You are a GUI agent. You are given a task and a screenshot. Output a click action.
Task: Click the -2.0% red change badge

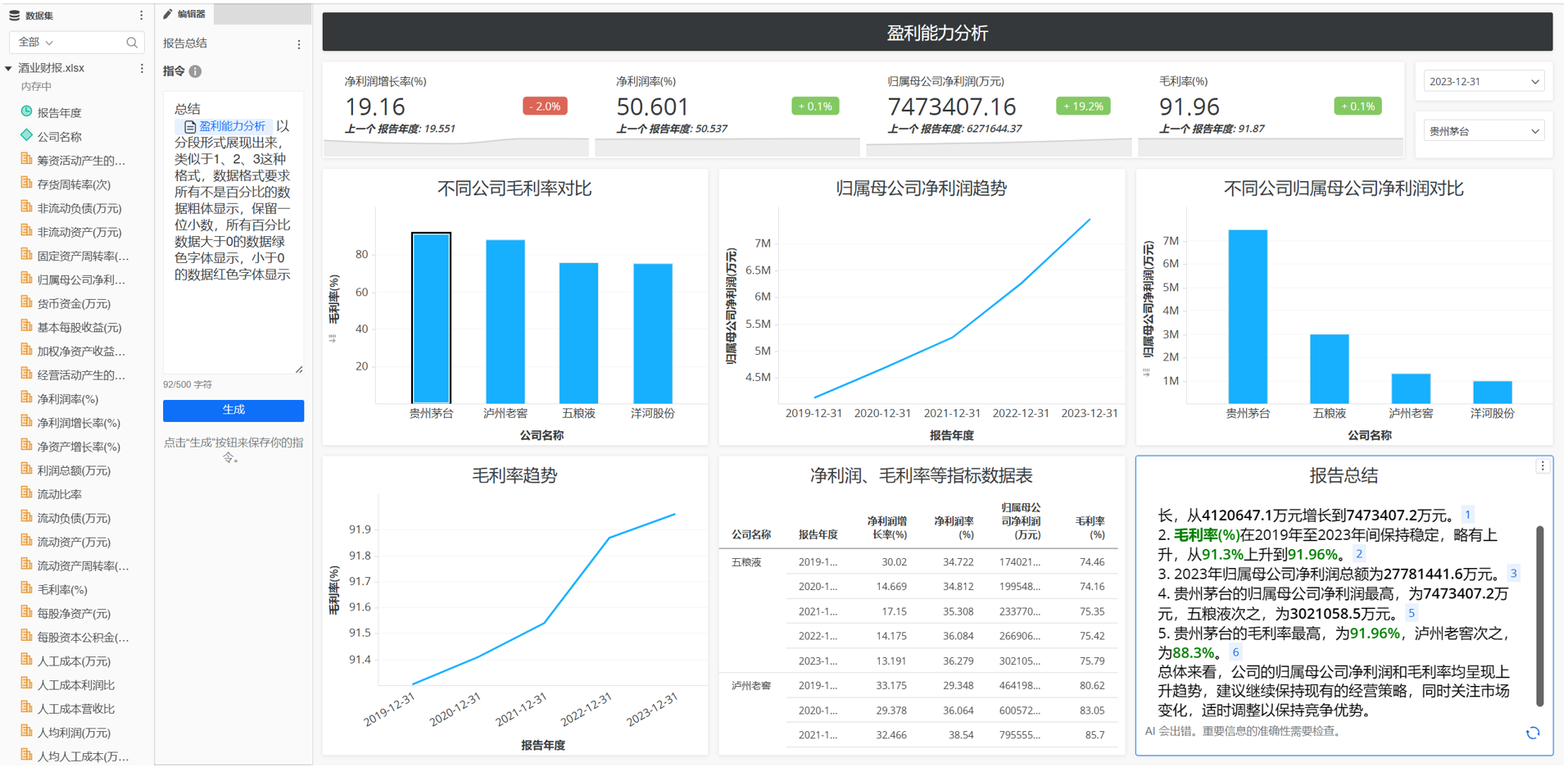click(545, 107)
